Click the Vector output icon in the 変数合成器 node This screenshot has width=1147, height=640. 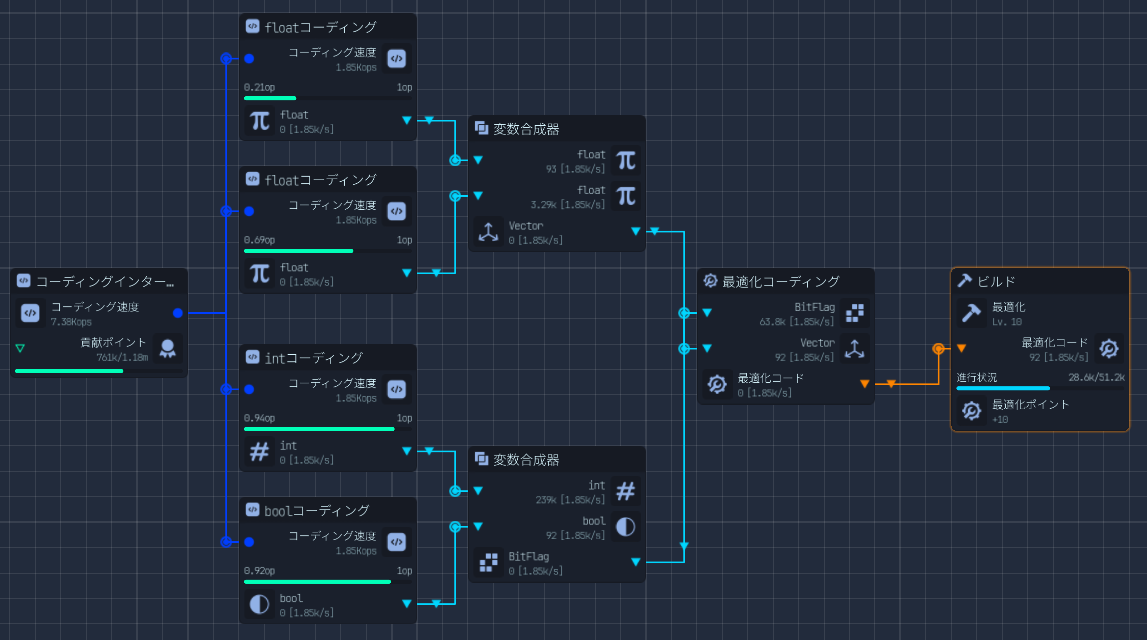pos(488,232)
